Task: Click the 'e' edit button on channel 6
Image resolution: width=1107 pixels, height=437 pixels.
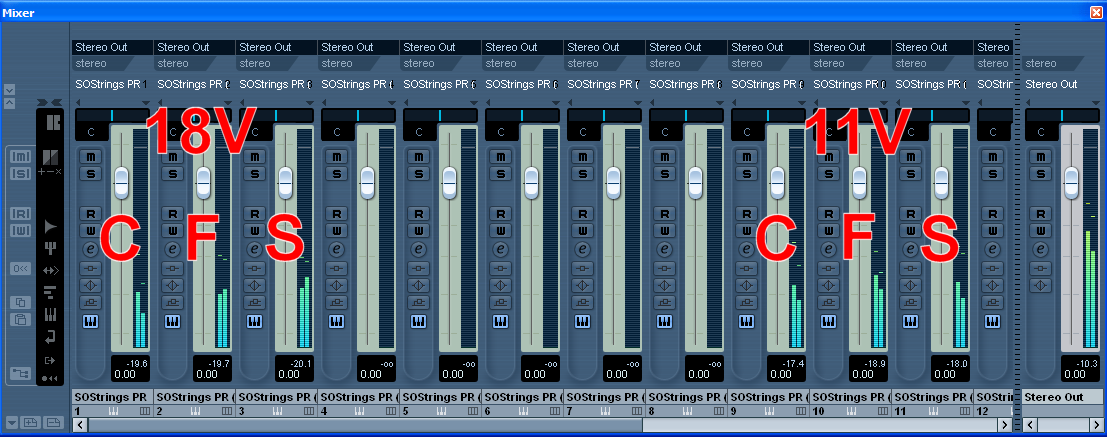Action: click(500, 249)
